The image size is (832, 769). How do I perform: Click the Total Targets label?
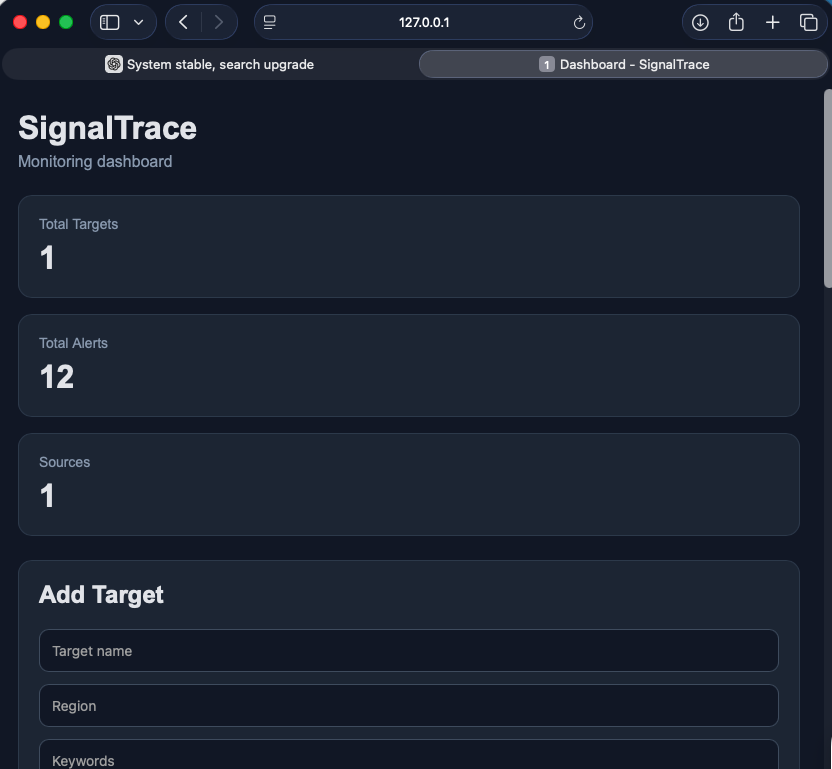coord(79,224)
